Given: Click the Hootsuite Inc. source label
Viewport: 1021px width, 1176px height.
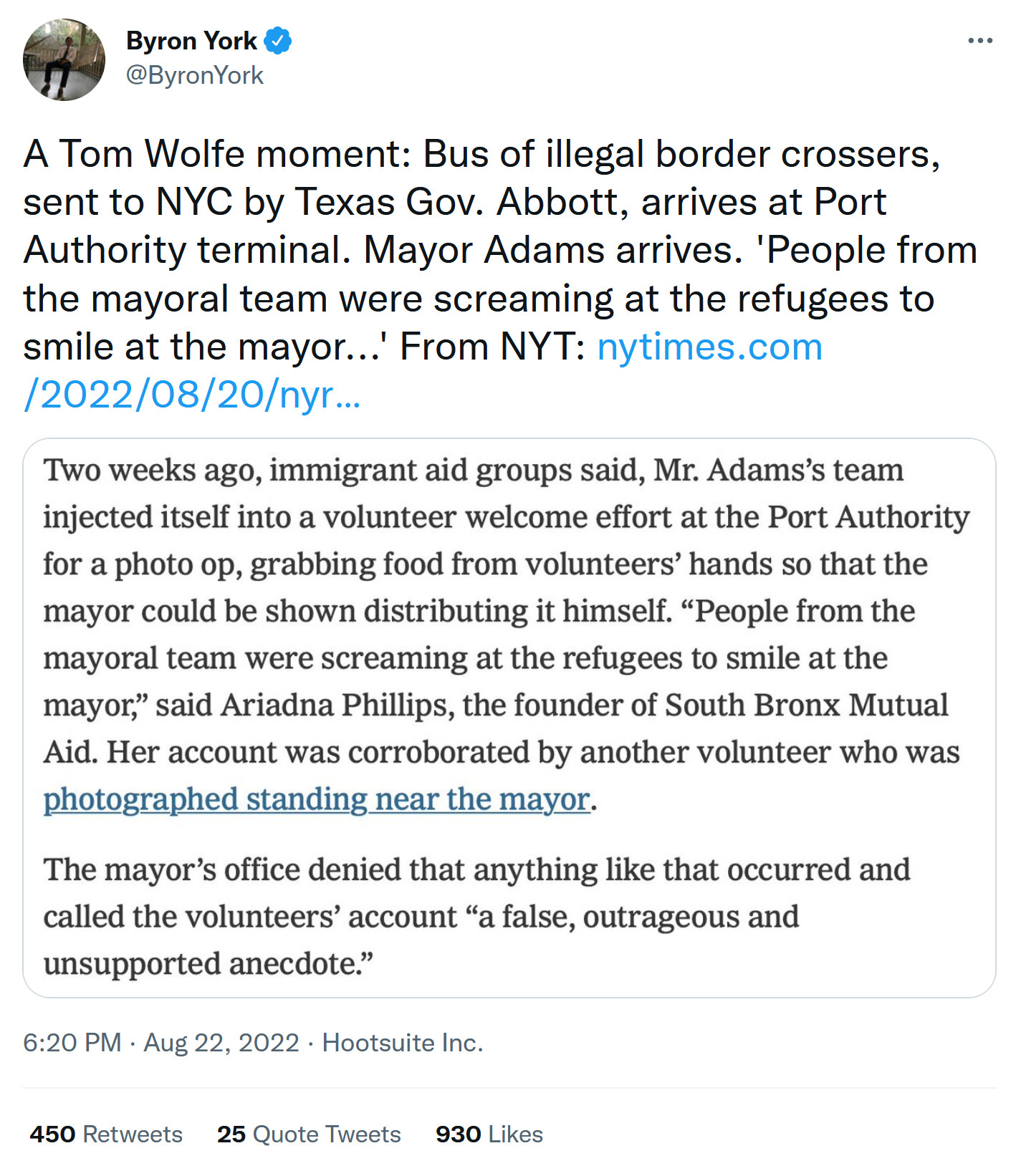Looking at the screenshot, I should tap(403, 1043).
